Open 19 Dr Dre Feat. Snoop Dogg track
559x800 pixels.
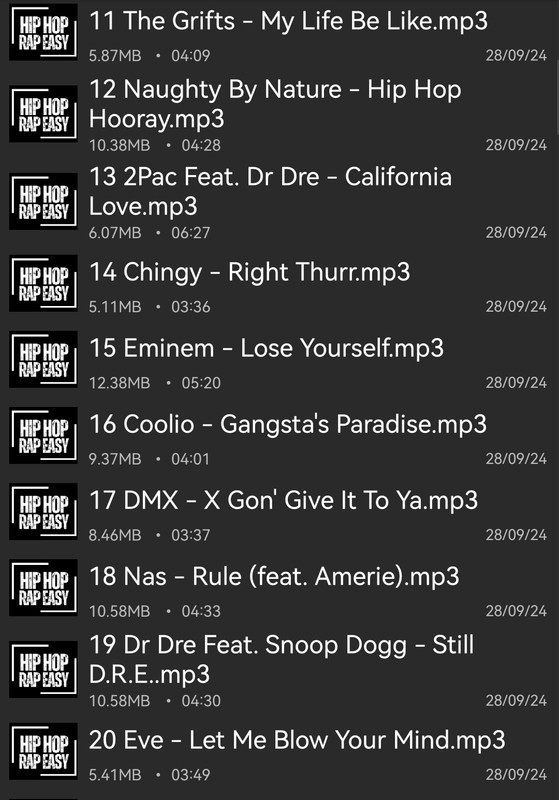click(280, 669)
